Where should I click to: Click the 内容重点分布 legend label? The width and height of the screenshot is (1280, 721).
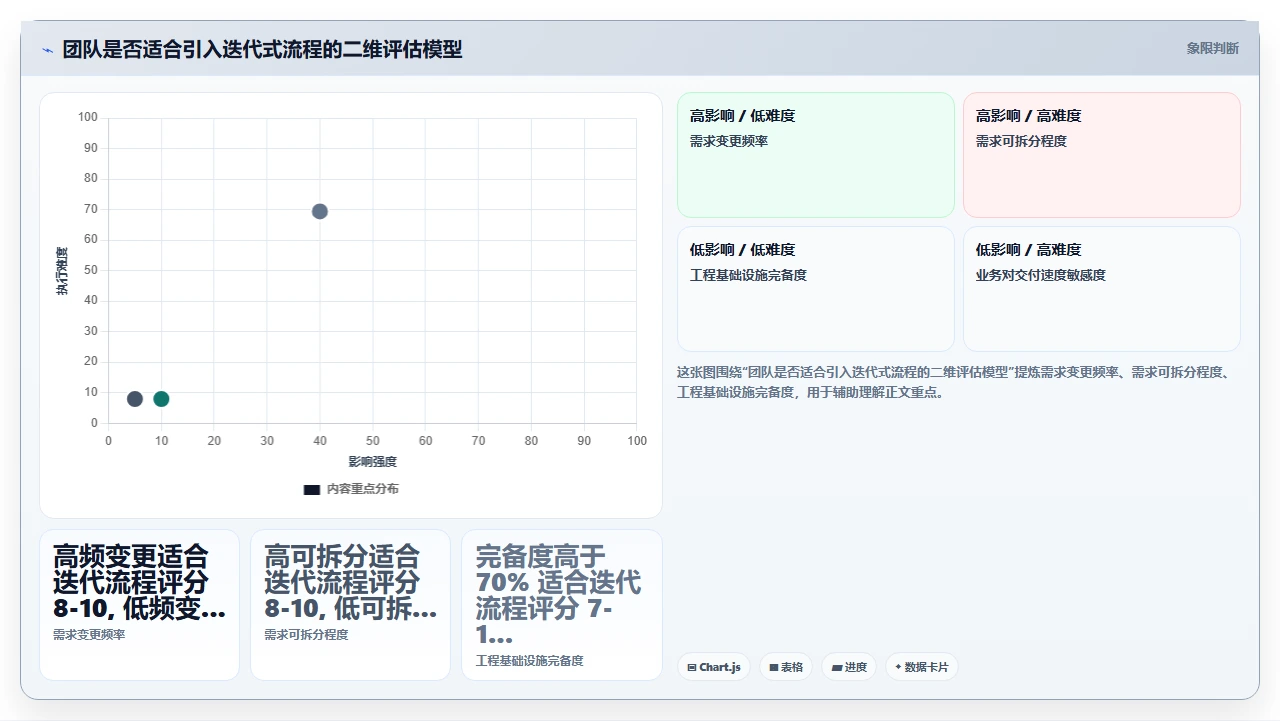363,489
